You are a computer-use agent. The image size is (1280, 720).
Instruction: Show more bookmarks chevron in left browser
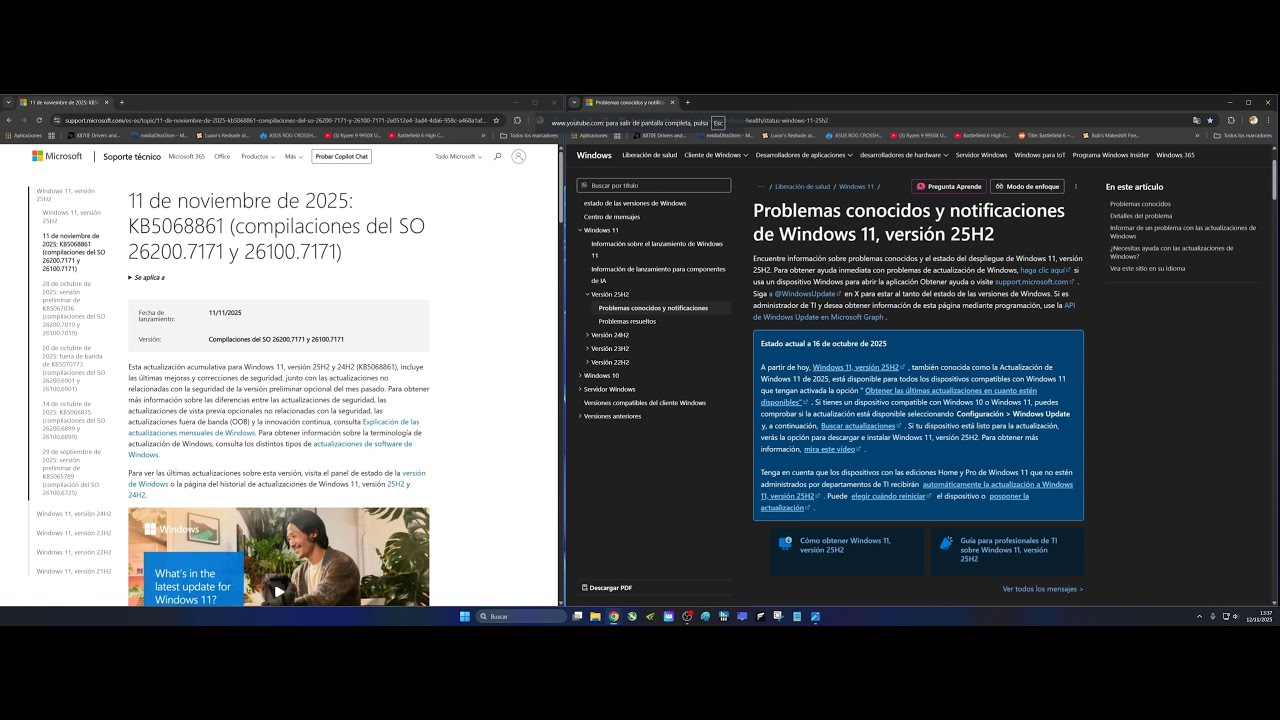coord(483,135)
